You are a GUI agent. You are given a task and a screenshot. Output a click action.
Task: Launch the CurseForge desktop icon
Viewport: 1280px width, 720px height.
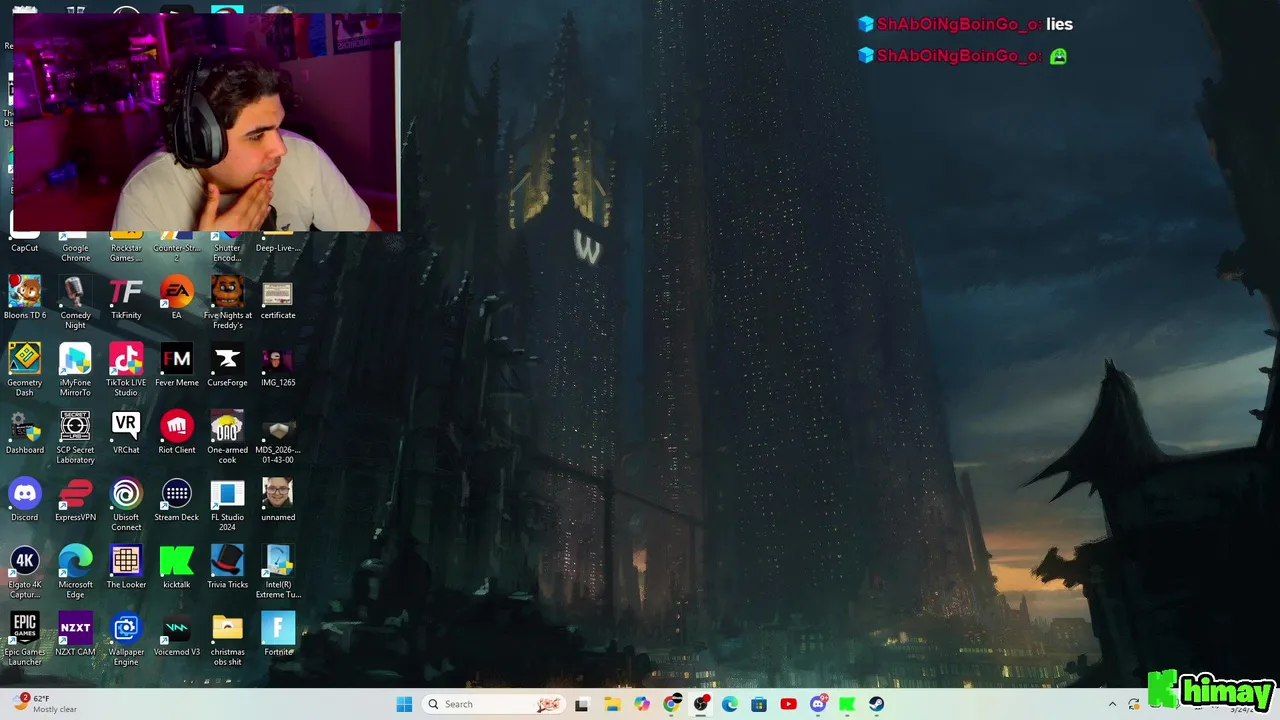point(227,360)
